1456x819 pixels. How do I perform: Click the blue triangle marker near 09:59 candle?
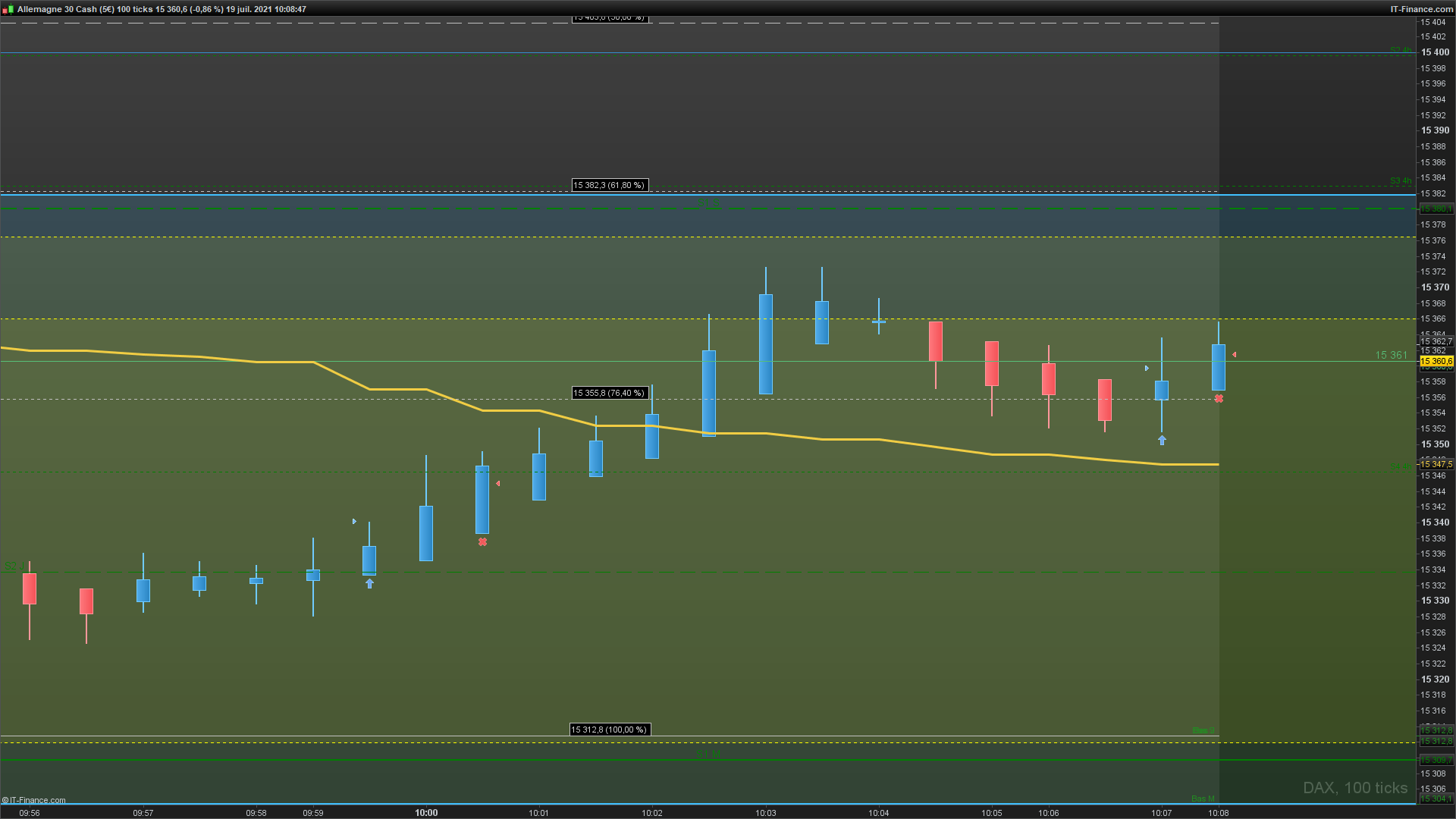[354, 522]
